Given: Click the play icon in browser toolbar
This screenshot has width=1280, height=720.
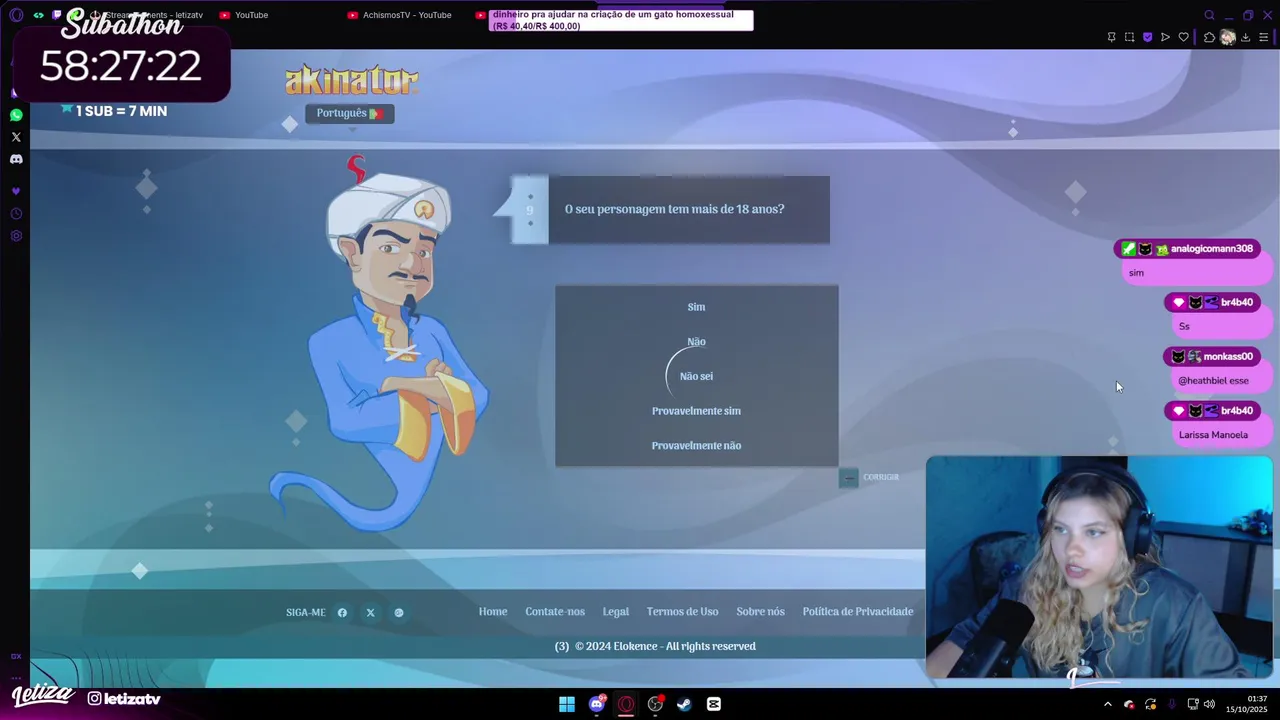Looking at the screenshot, I should click(x=1165, y=37).
